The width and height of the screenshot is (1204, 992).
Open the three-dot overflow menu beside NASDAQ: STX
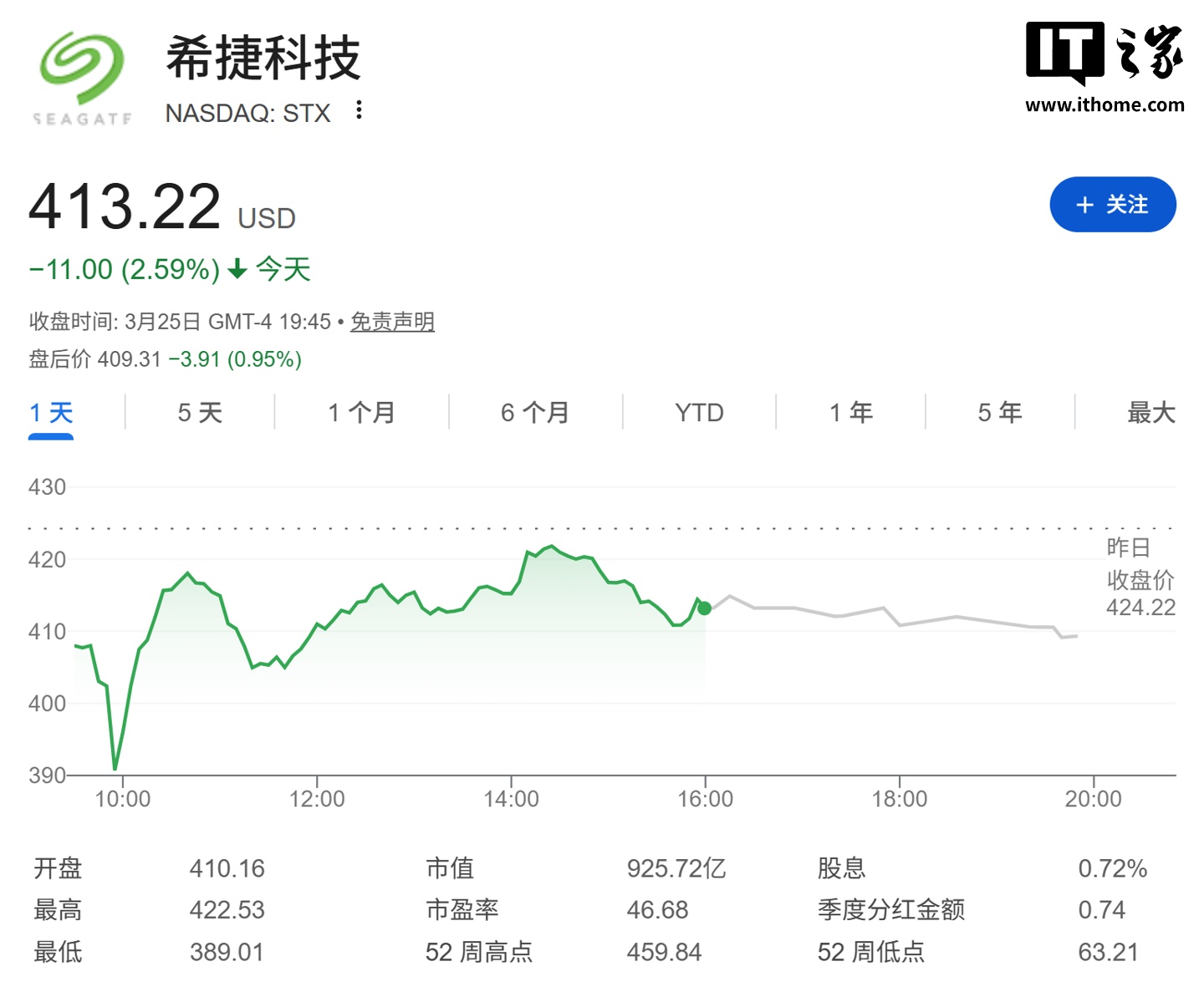pyautogui.click(x=358, y=111)
